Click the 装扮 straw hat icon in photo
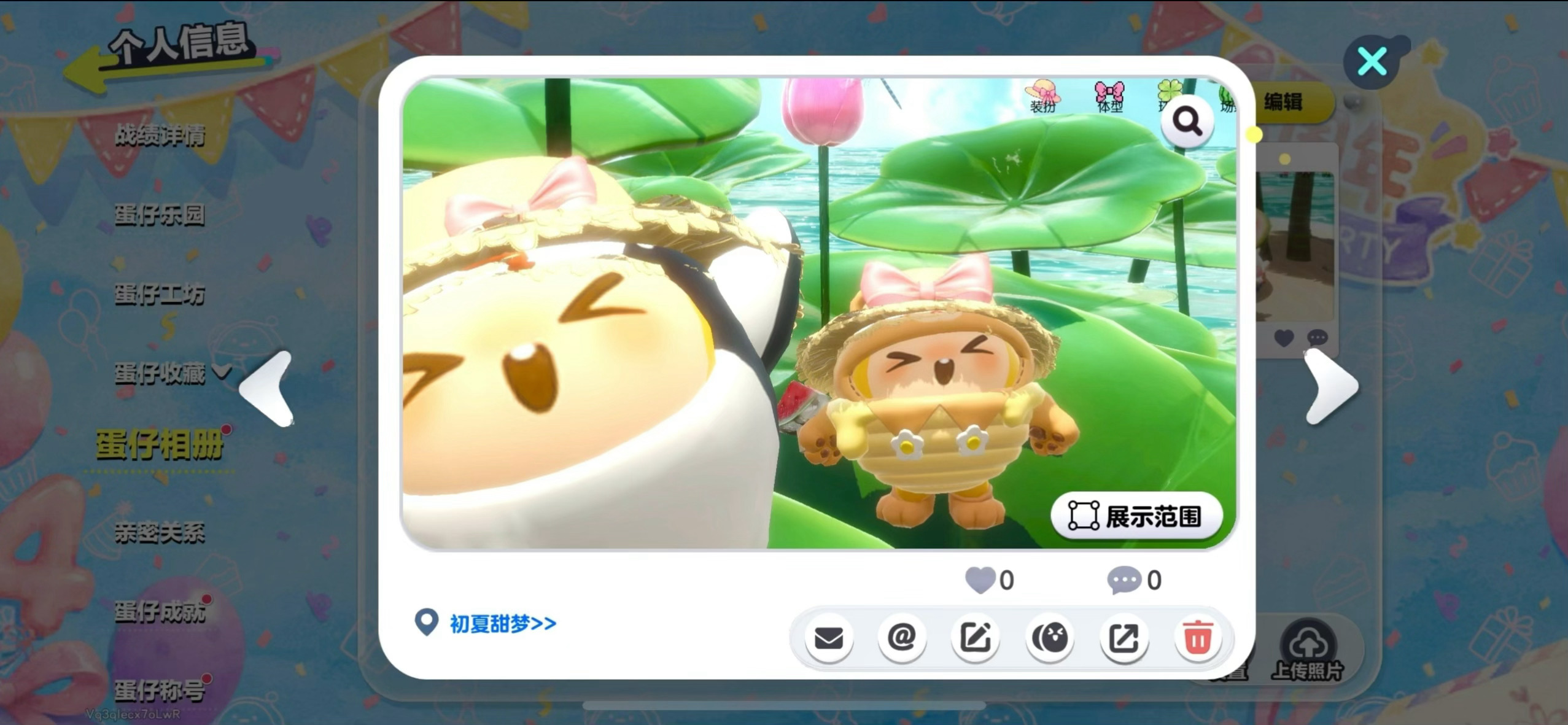The image size is (1568, 725). click(x=1042, y=96)
